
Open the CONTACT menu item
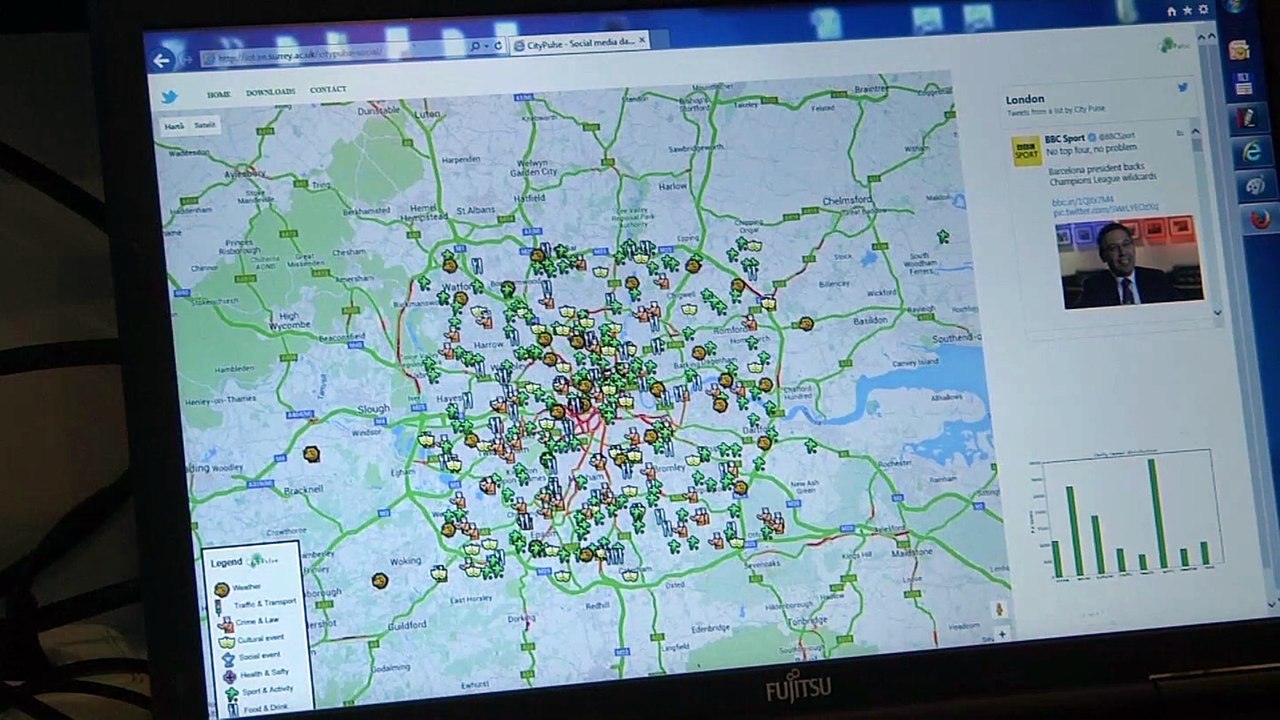coord(328,90)
